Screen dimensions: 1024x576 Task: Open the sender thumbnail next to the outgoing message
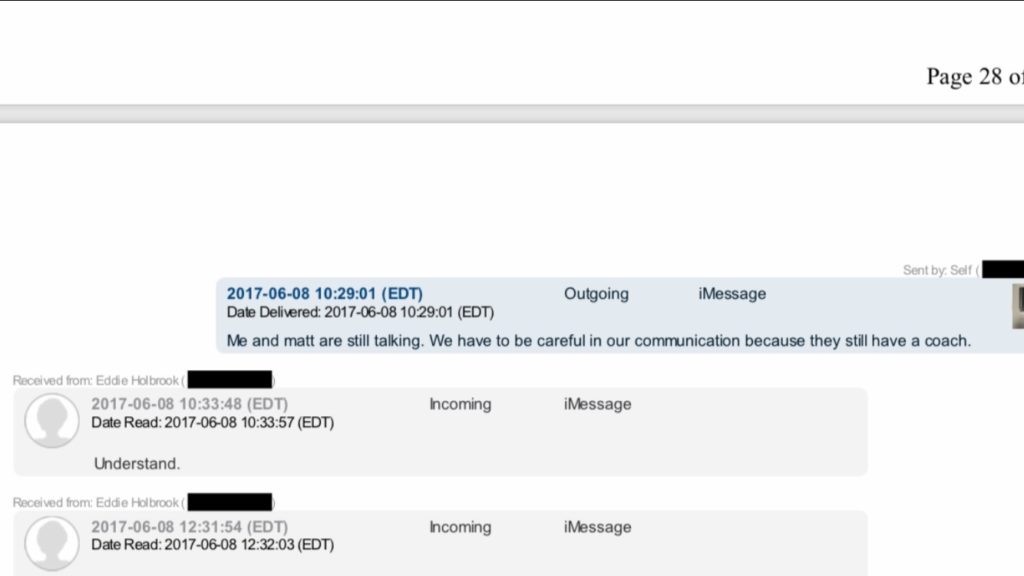pyautogui.click(x=1017, y=306)
